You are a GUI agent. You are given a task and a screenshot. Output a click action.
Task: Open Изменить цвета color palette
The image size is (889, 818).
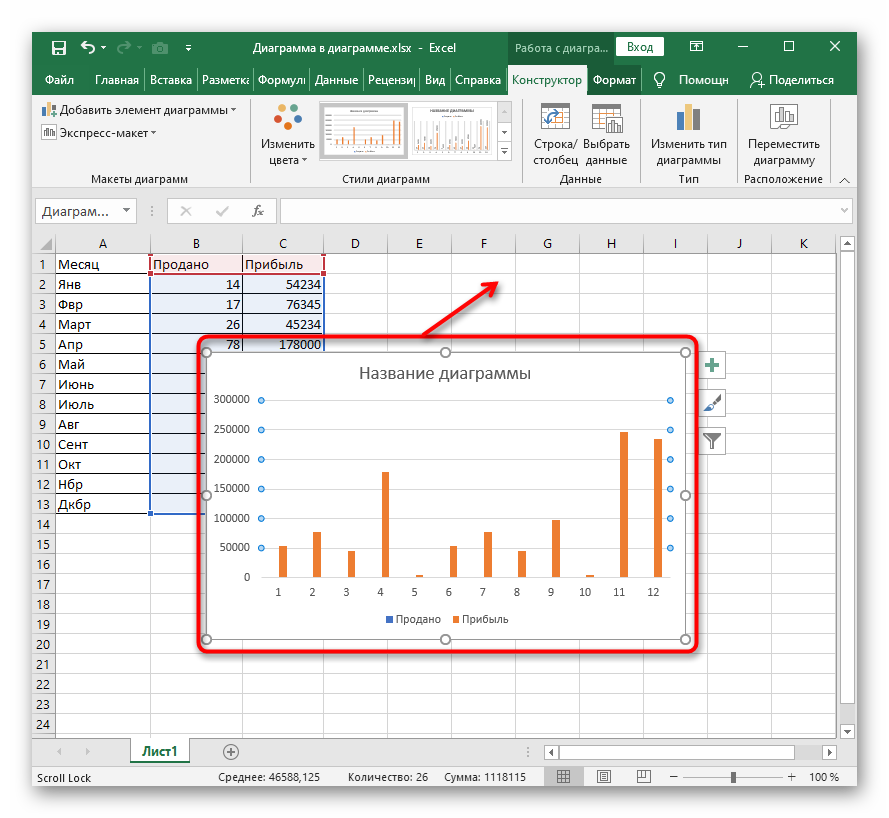coord(287,135)
